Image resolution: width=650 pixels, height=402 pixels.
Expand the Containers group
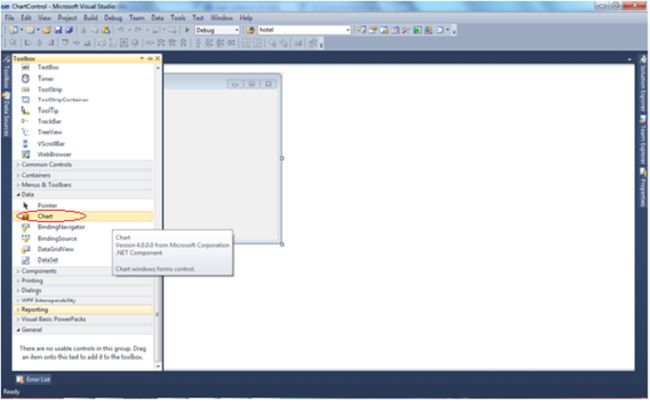click(x=18, y=175)
